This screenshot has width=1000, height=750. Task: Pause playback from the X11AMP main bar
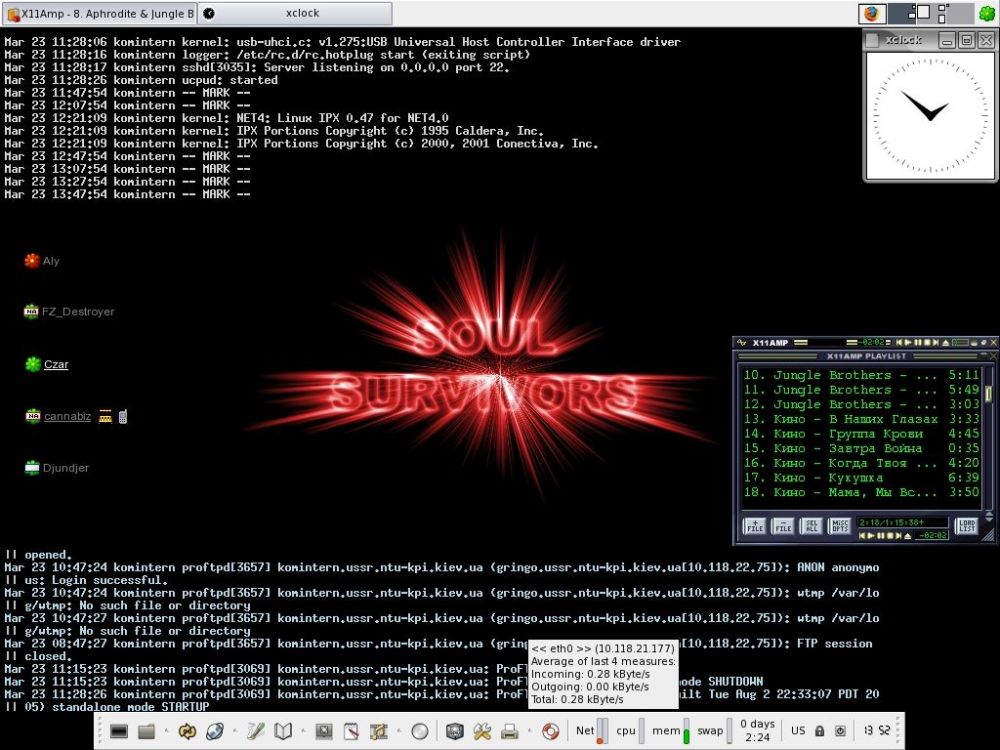(918, 343)
